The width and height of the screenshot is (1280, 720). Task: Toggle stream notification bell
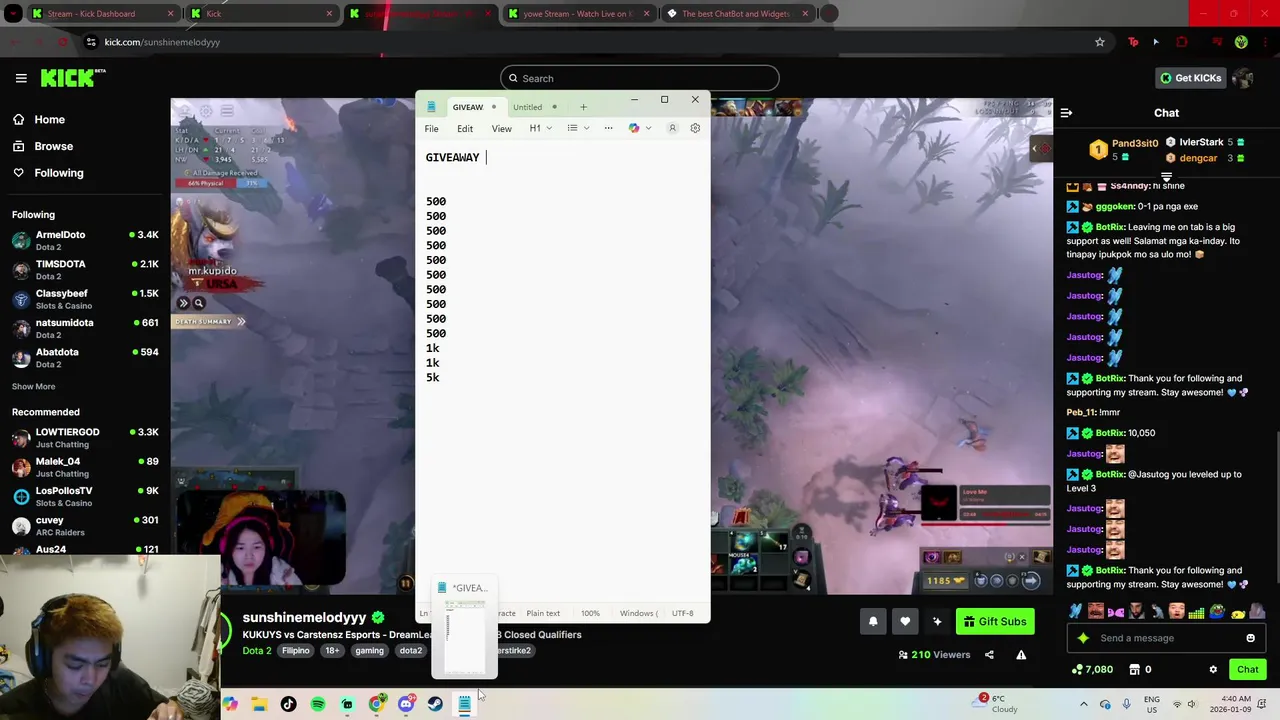coord(873,621)
